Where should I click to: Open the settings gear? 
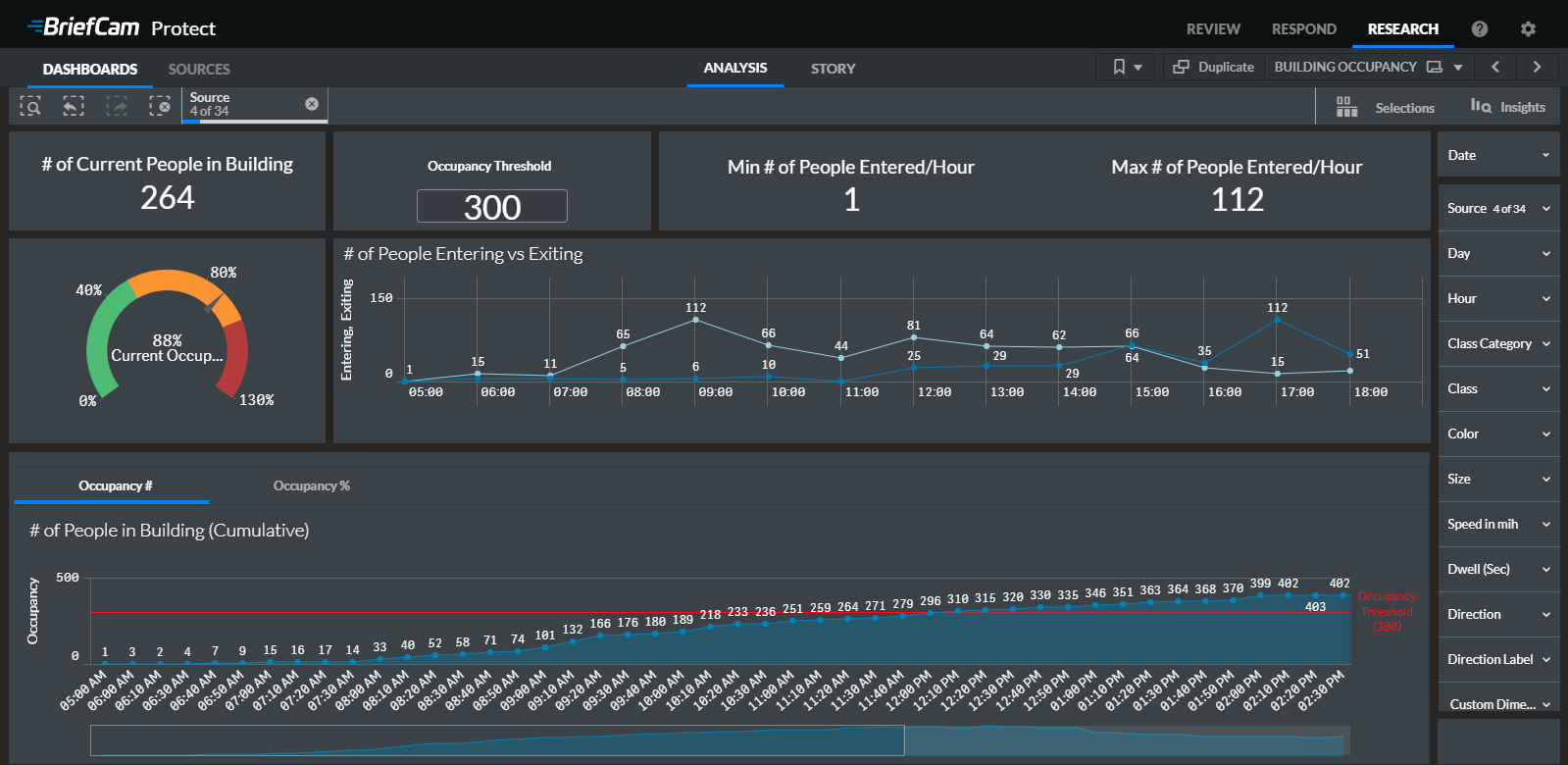[1528, 29]
